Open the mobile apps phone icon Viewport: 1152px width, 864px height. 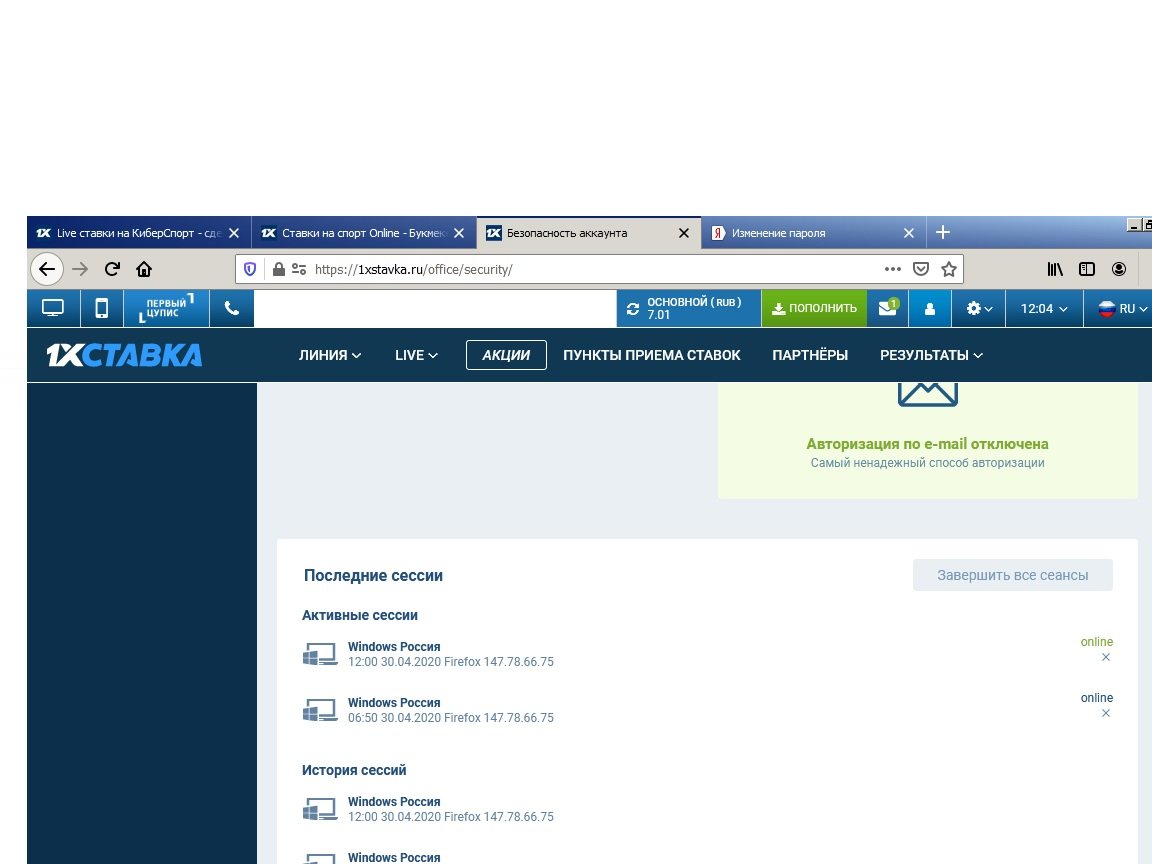tap(101, 309)
